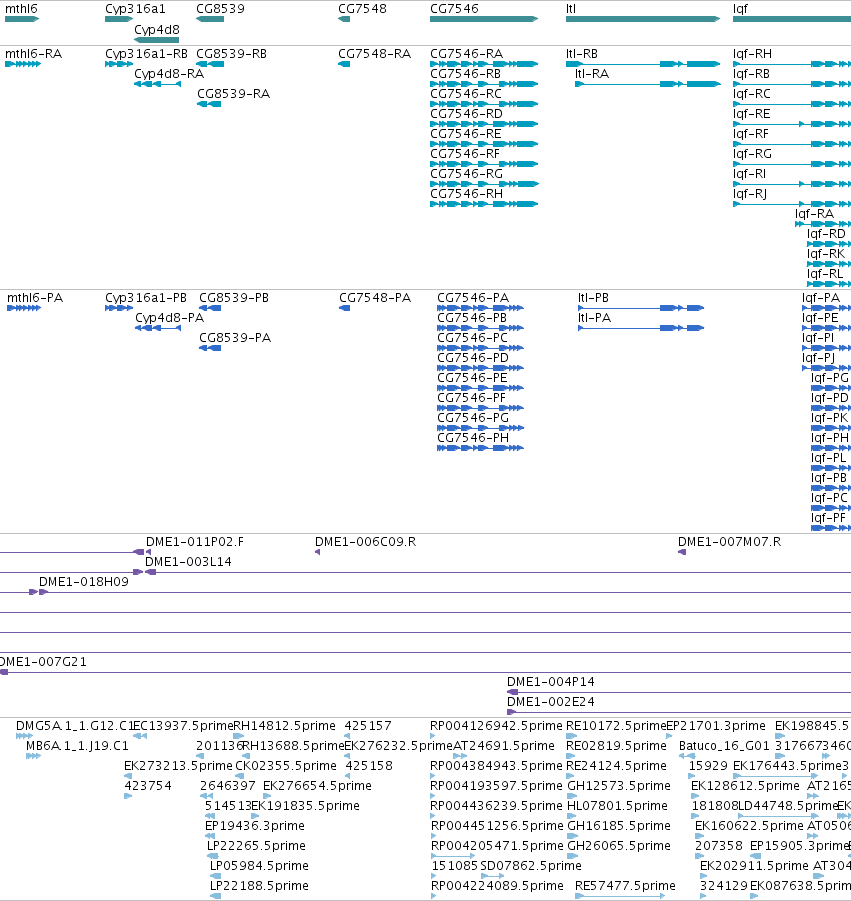Image resolution: width=851 pixels, height=901 pixels.
Task: Open the CG7546-PH protein label
Action: tap(473, 438)
